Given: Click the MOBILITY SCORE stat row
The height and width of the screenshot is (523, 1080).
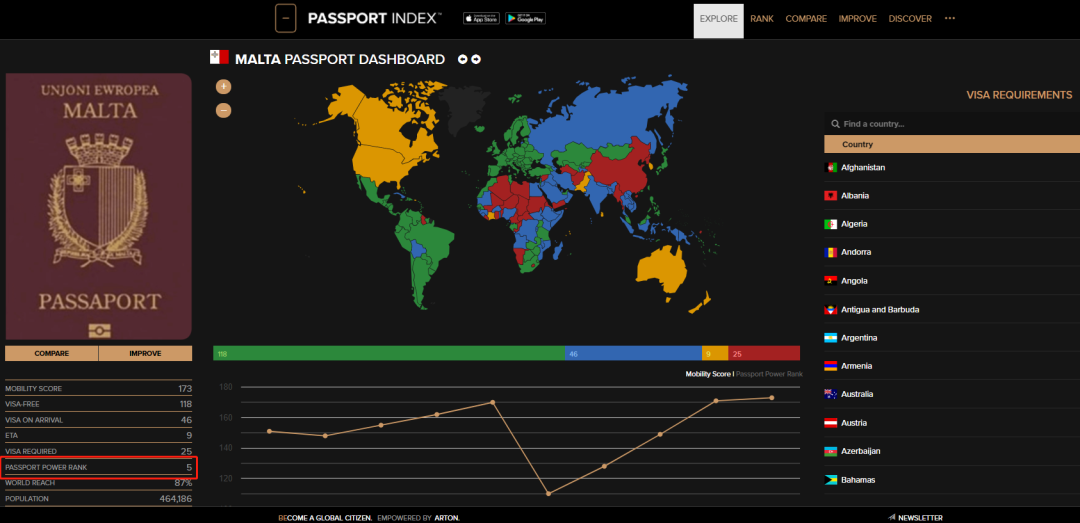Looking at the screenshot, I should click(x=98, y=389).
